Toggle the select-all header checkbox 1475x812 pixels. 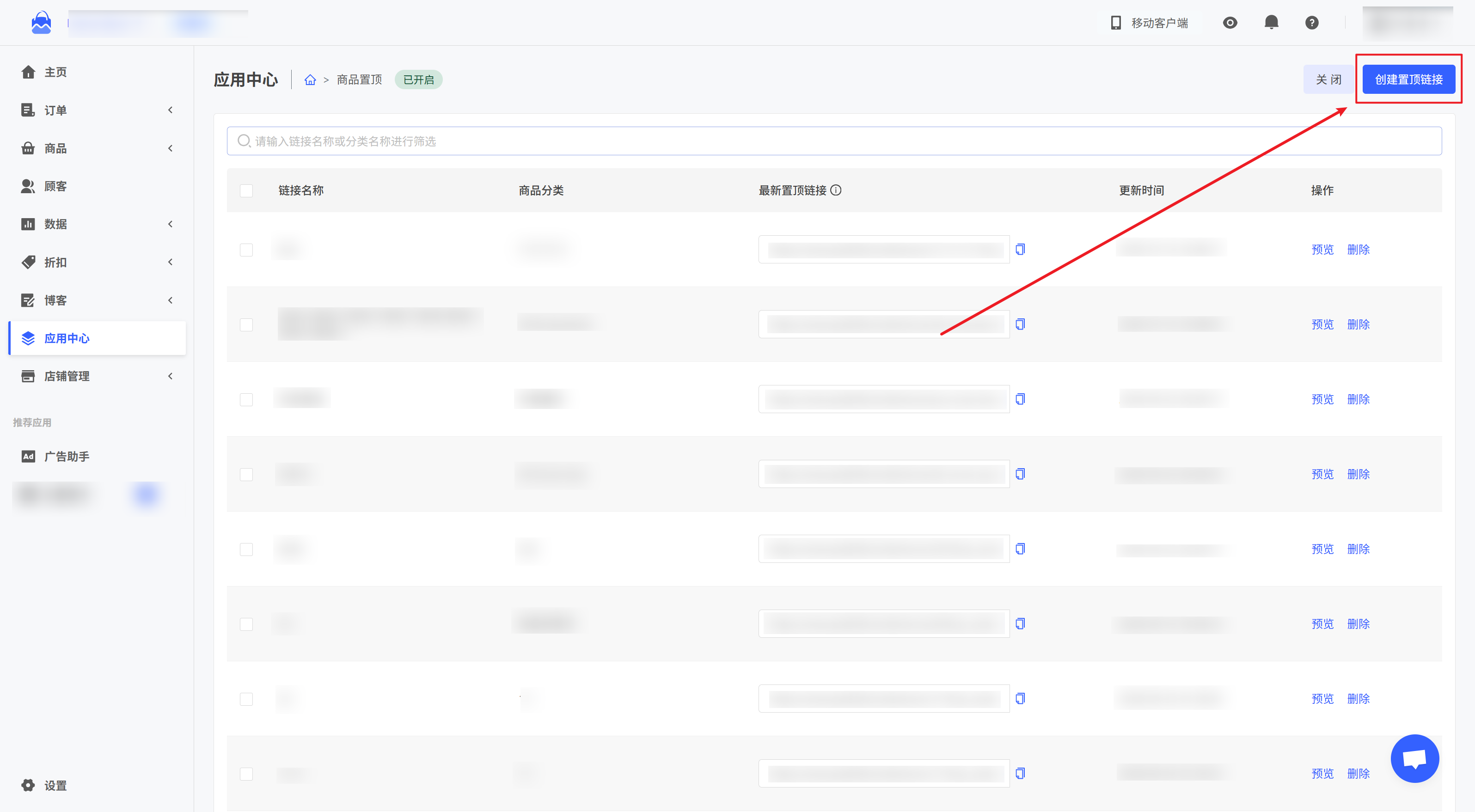point(246,191)
